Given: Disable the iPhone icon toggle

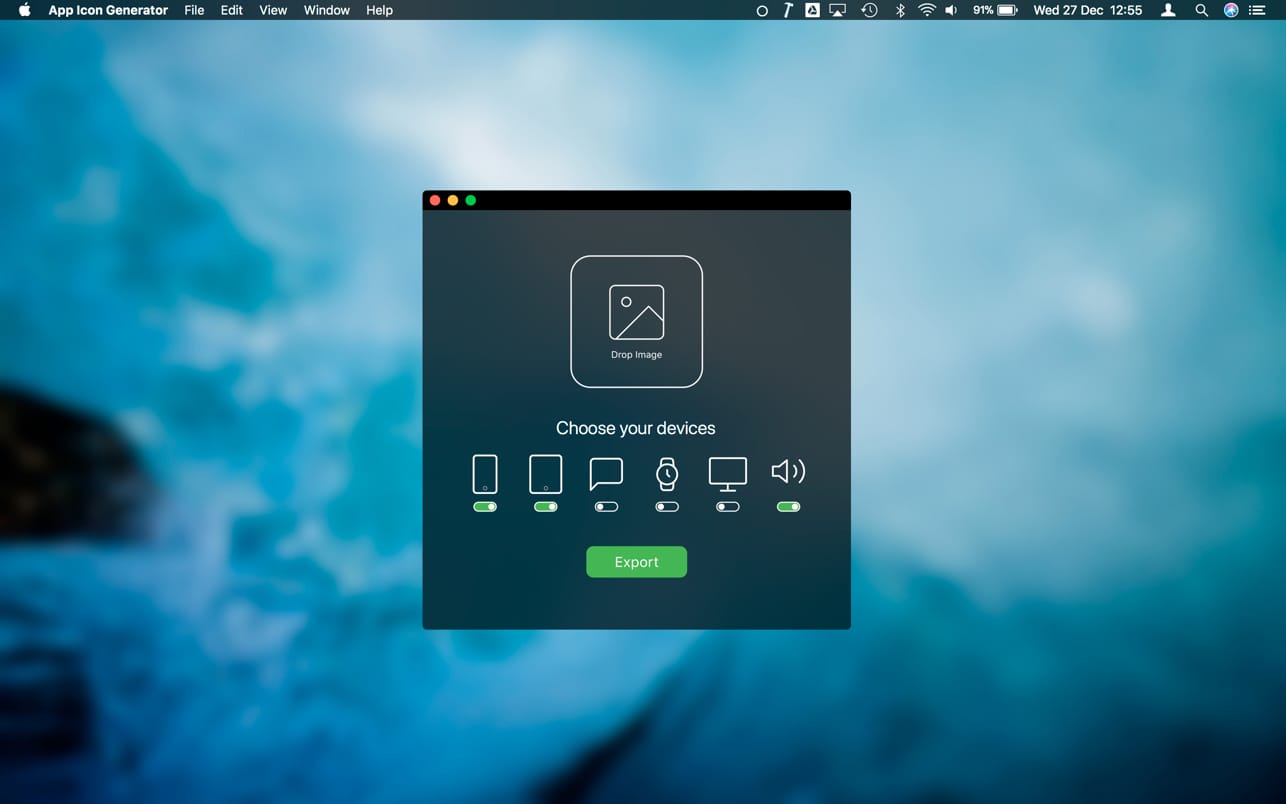Looking at the screenshot, I should click(485, 506).
